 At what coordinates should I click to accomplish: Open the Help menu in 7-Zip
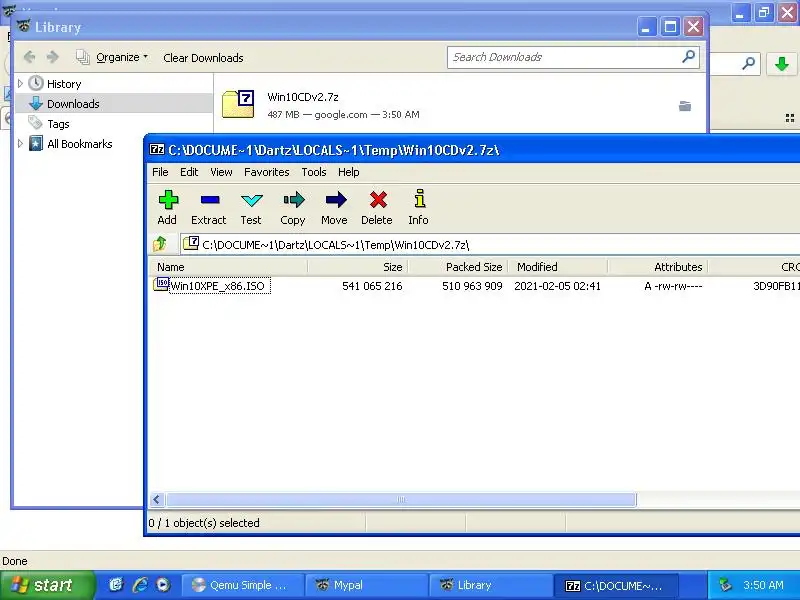(348, 172)
